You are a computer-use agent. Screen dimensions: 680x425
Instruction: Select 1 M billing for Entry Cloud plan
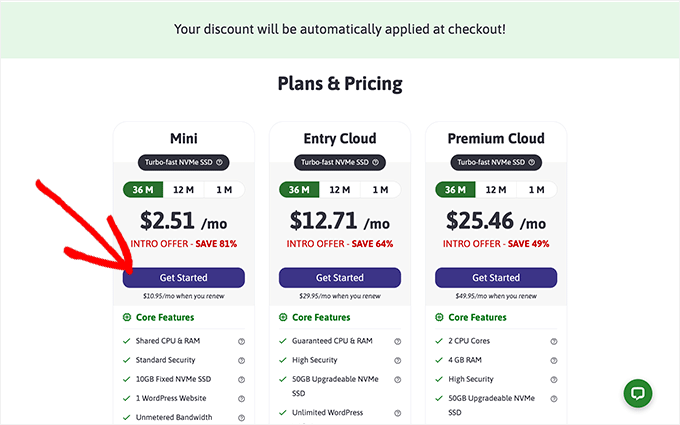[x=380, y=190]
